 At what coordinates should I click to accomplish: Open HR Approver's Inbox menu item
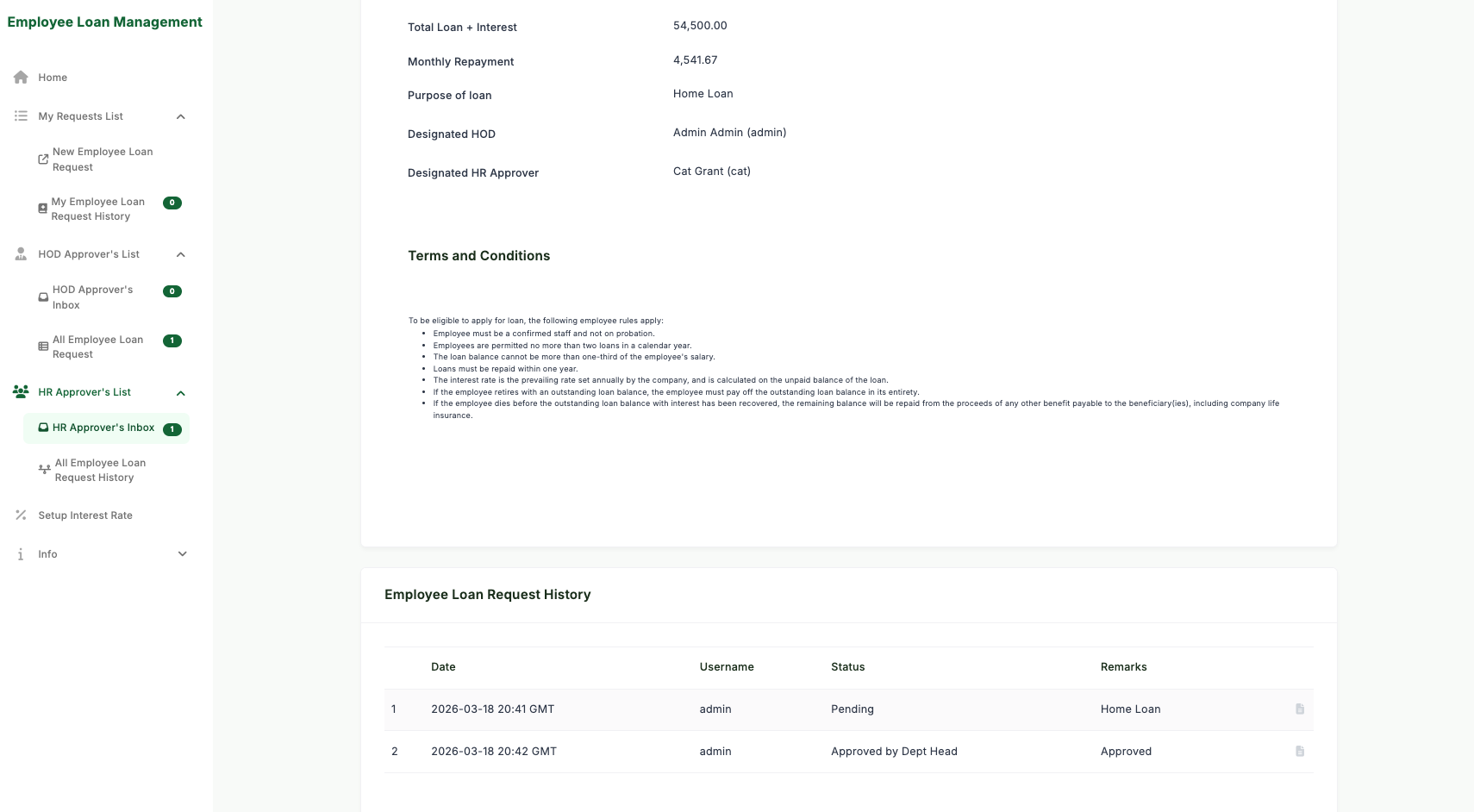point(103,428)
